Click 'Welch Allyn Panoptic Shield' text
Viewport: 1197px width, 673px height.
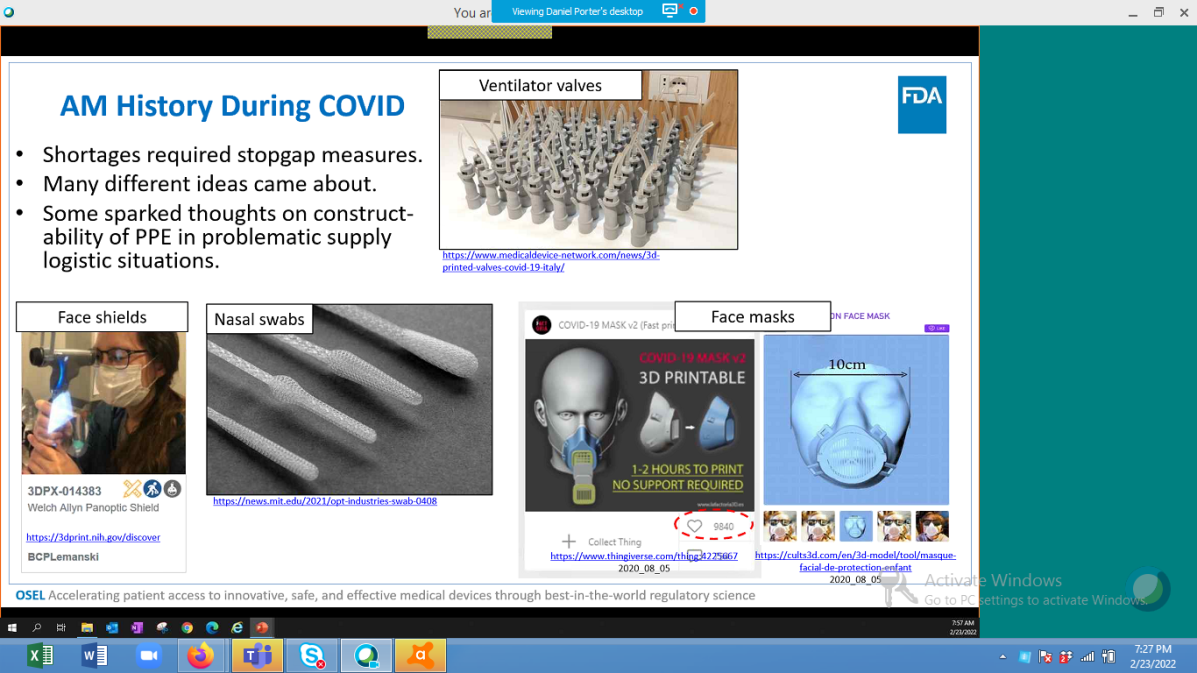93,507
